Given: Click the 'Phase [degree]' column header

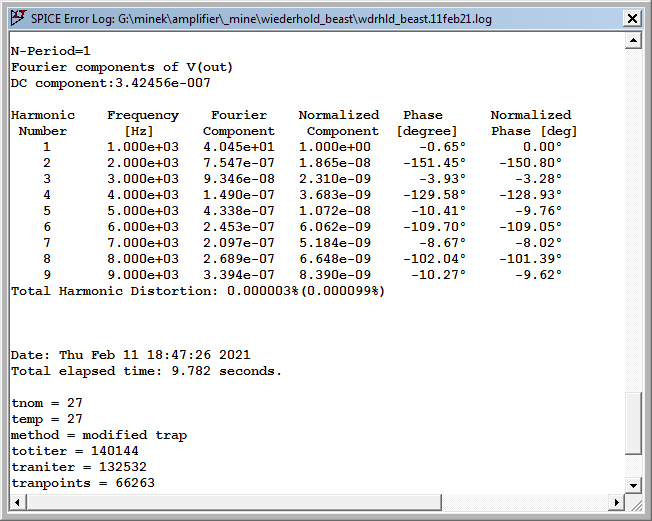Looking at the screenshot, I should click(x=427, y=123).
